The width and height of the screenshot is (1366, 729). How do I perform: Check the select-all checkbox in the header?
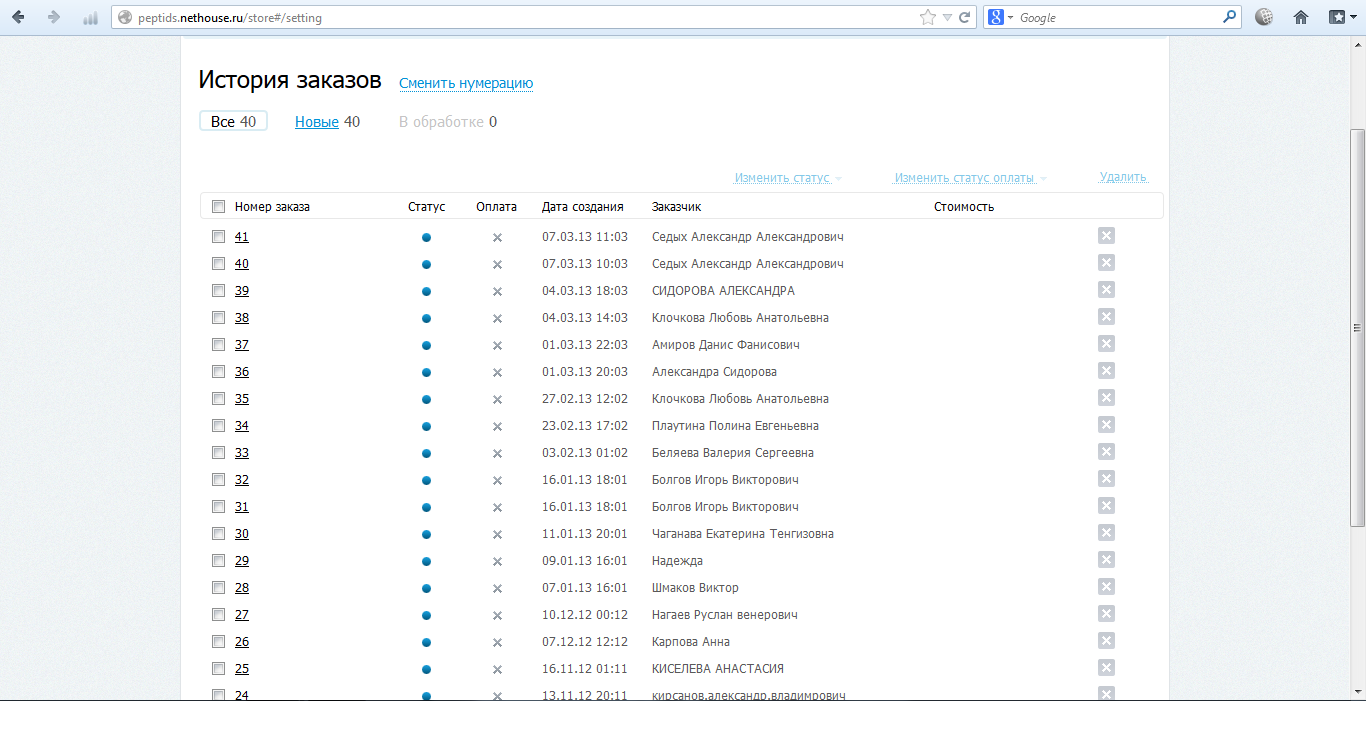coord(218,207)
